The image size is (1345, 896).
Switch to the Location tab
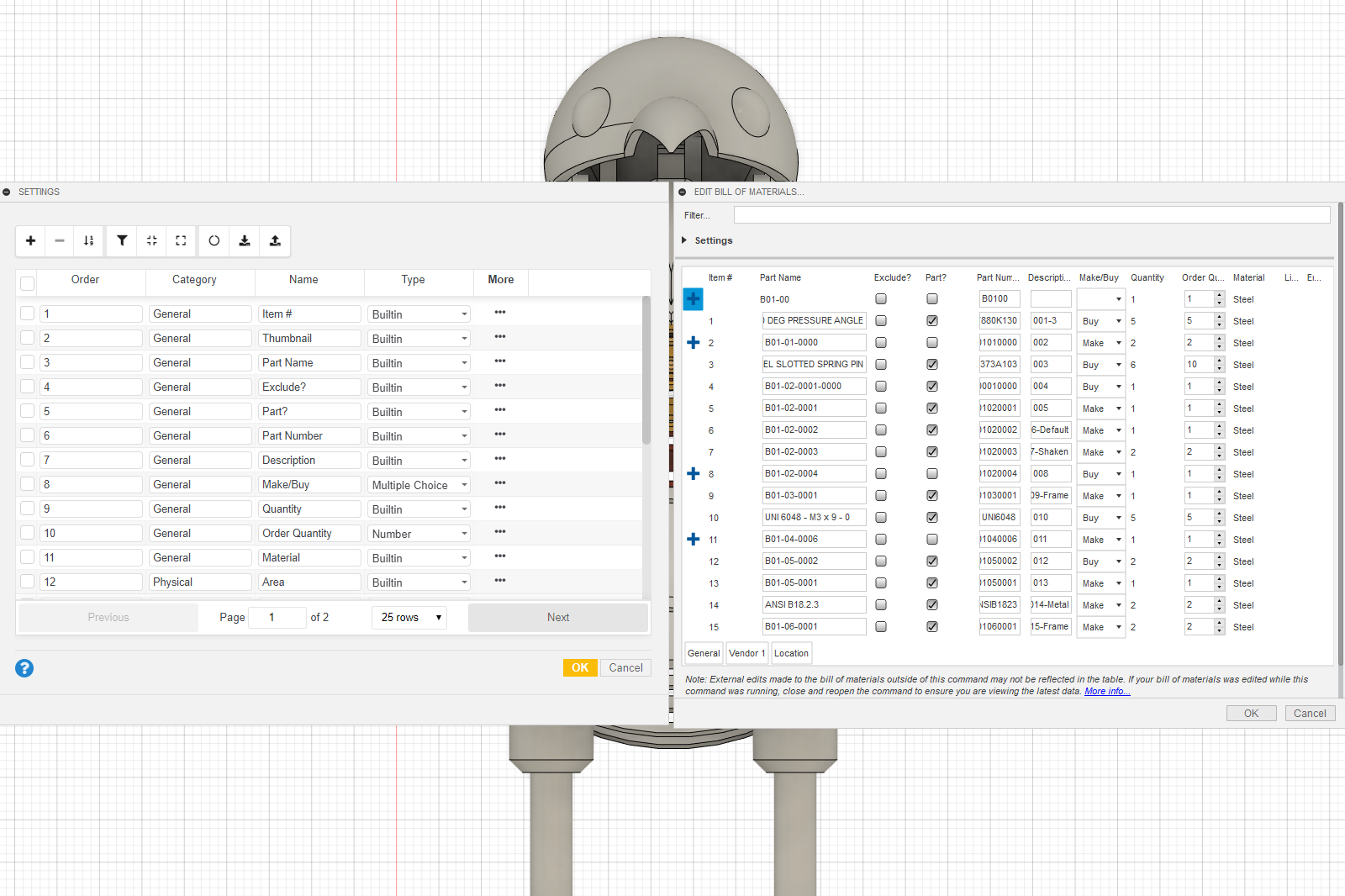click(x=791, y=653)
